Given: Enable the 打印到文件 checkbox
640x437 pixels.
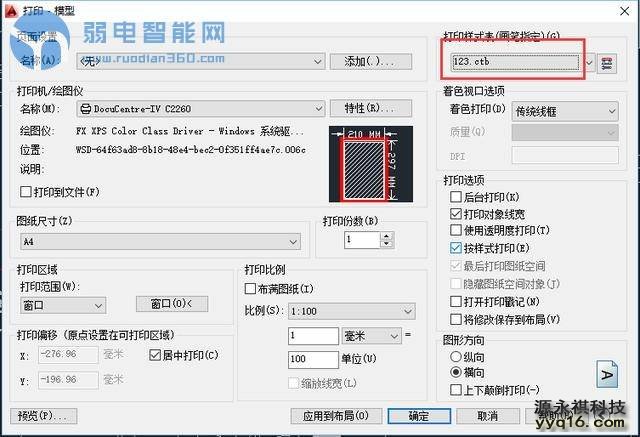Looking at the screenshot, I should point(26,191).
